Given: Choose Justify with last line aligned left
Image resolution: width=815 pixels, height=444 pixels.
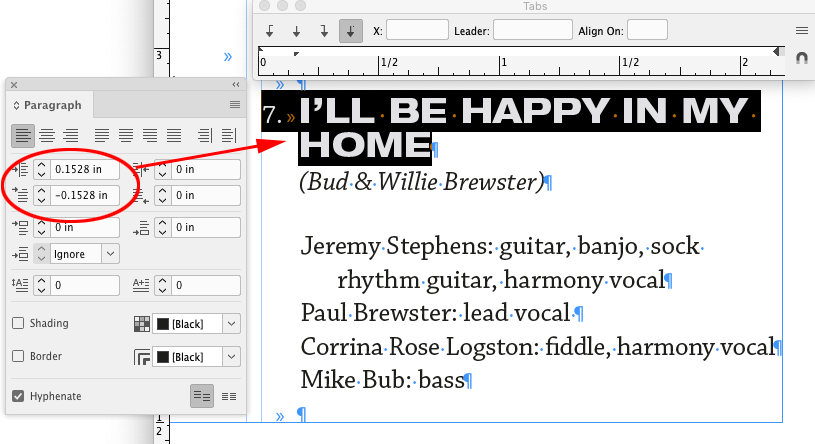Looking at the screenshot, I should tap(102, 136).
